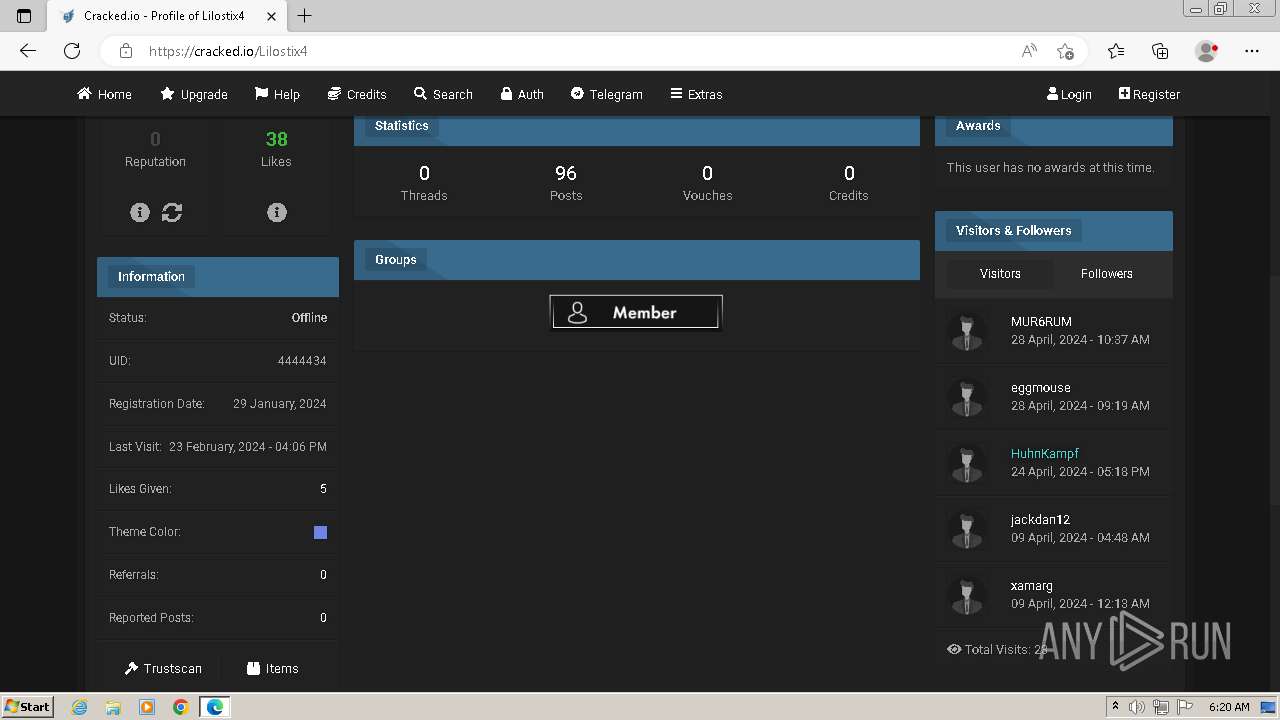Open the Action Center flag icon
The image size is (1280, 720).
[x=1185, y=707]
